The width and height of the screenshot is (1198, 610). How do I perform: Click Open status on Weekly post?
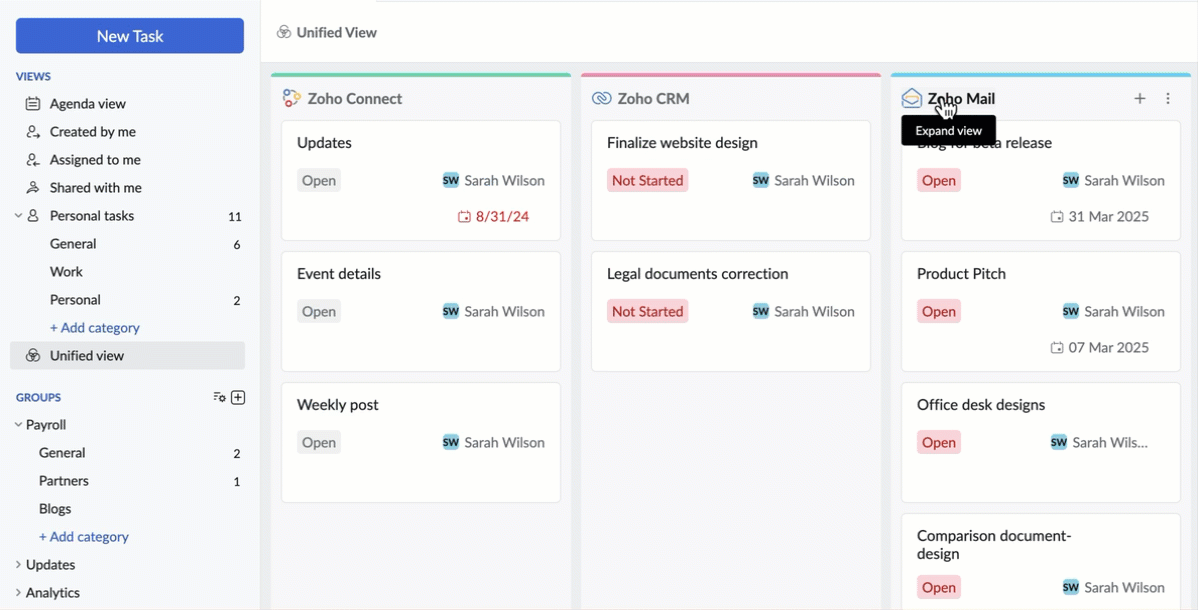click(319, 442)
